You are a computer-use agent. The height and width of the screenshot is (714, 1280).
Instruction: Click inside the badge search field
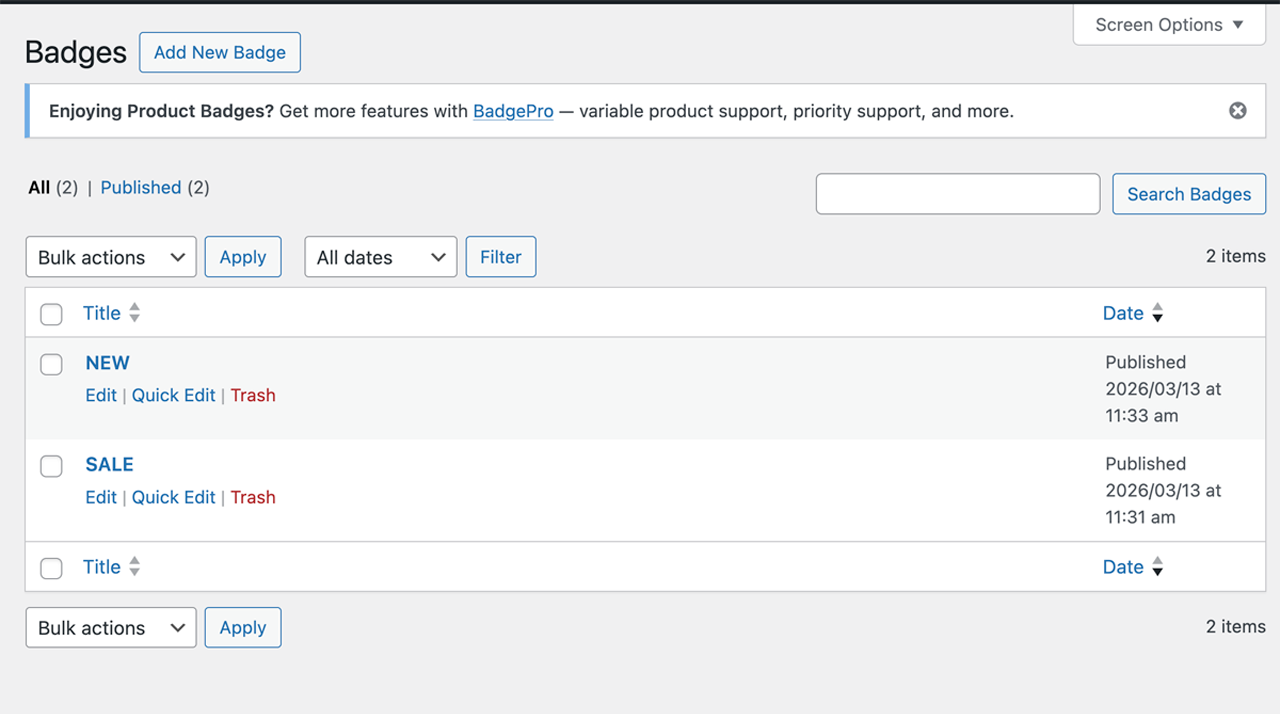(957, 193)
